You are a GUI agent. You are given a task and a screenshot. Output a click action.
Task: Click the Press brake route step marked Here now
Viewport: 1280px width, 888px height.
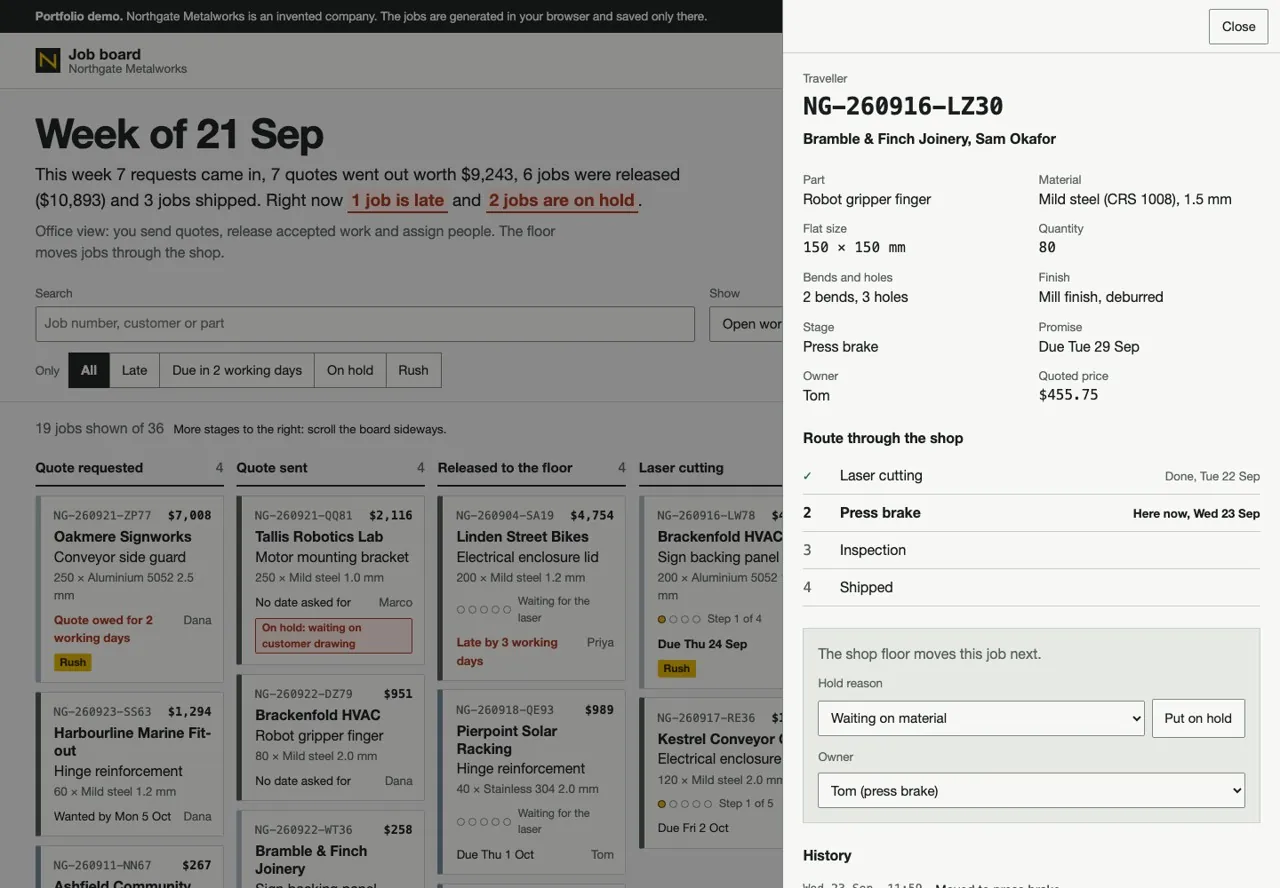(x=1031, y=513)
